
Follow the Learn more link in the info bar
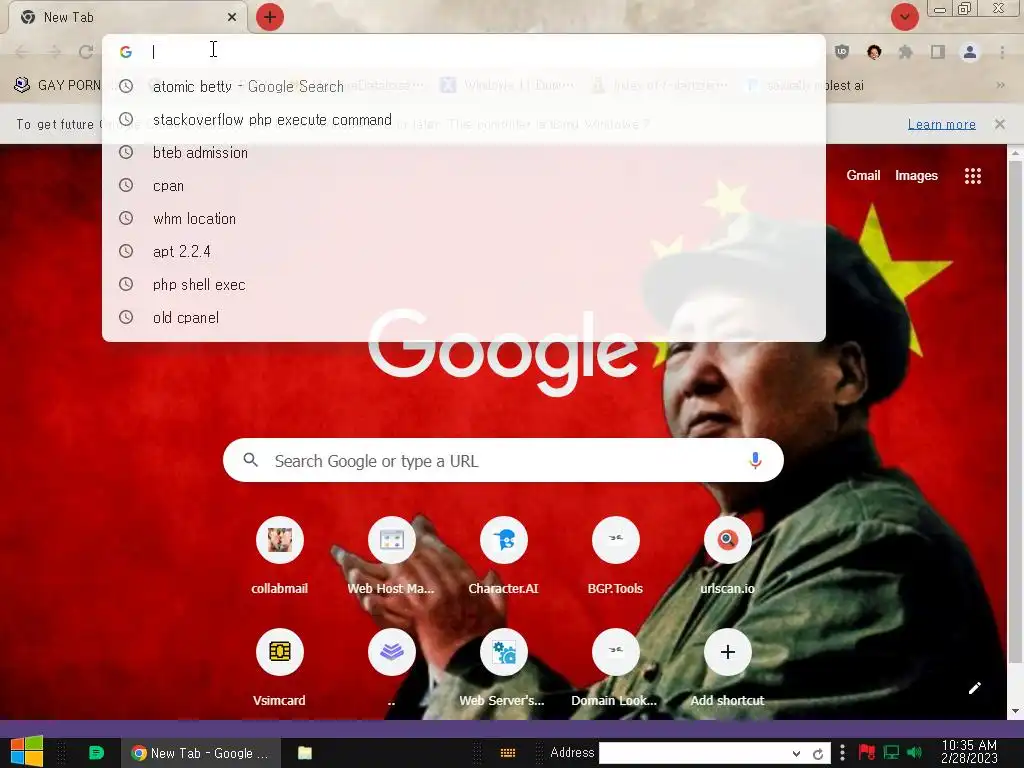point(942,124)
